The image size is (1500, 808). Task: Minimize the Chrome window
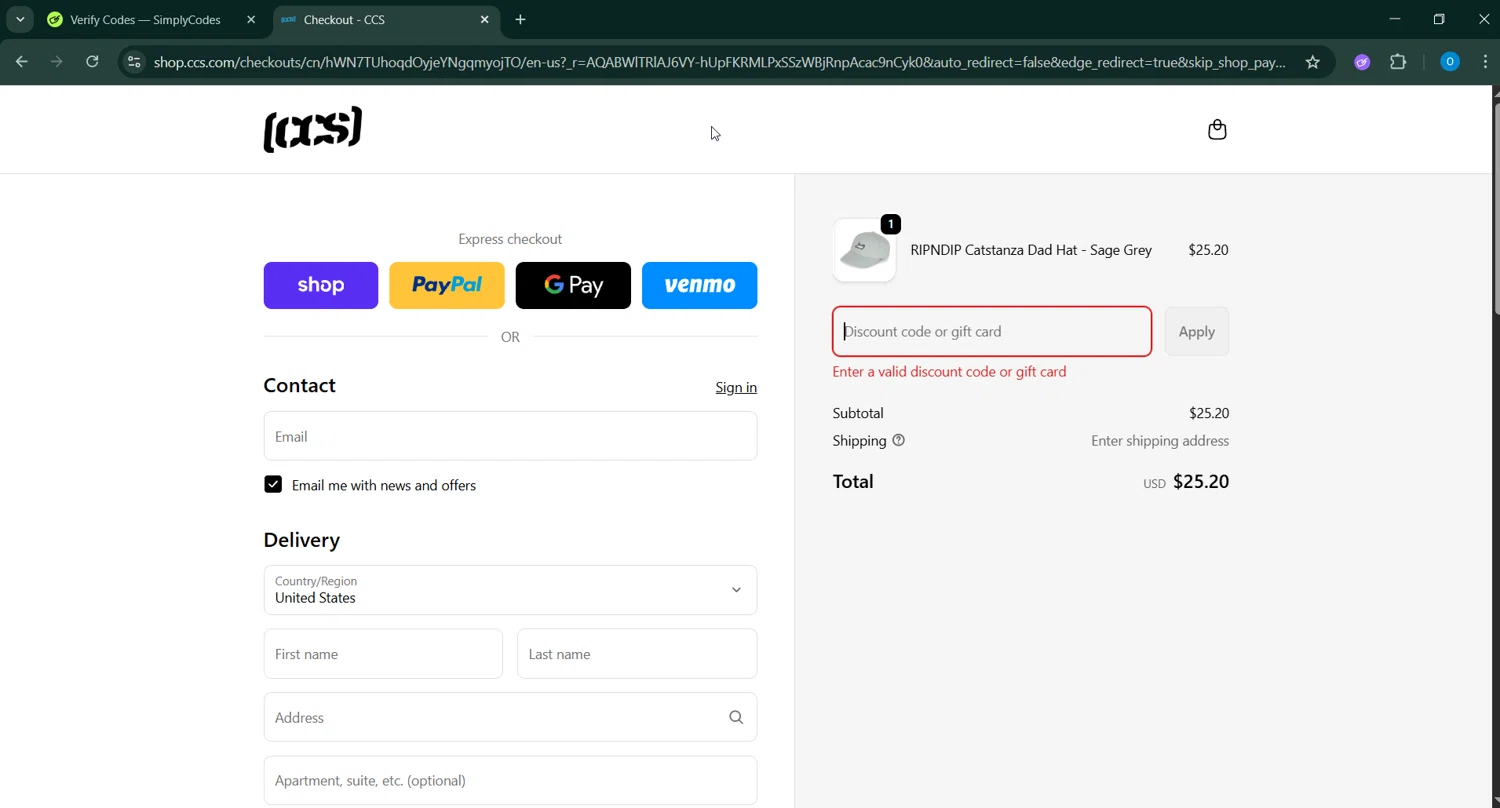[x=1395, y=19]
